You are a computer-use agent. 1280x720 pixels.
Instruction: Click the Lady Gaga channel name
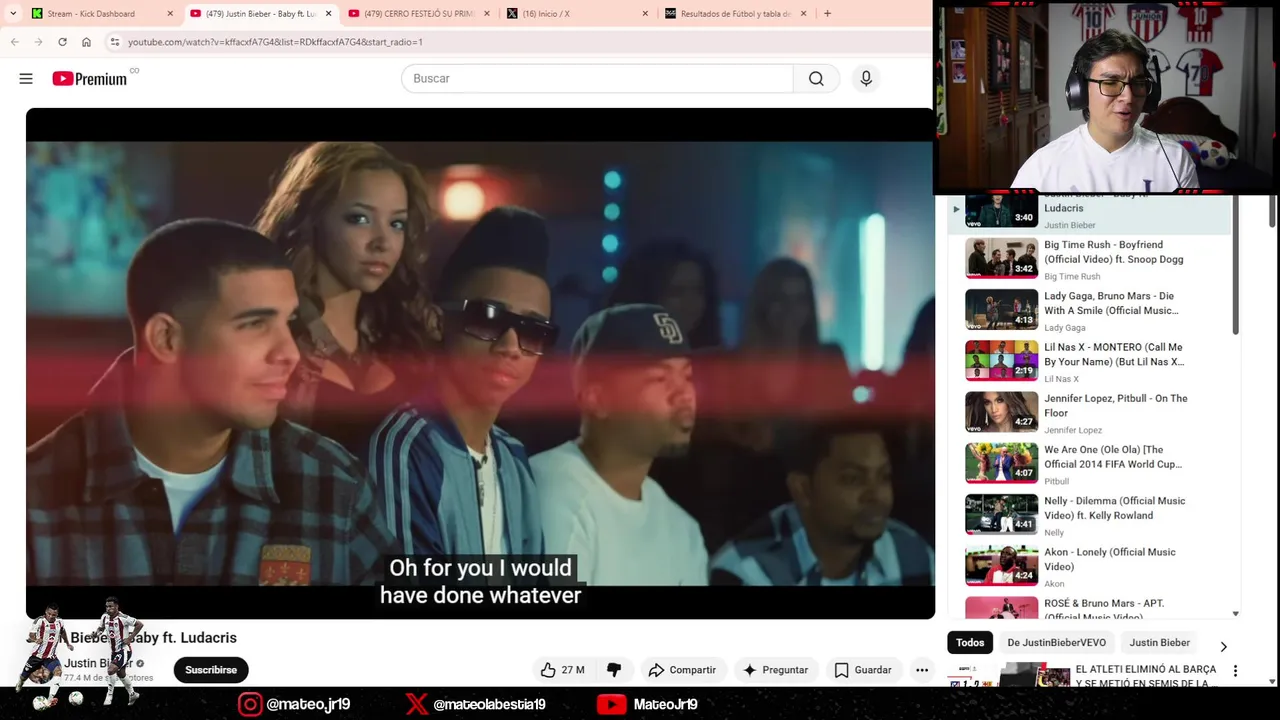coord(1064,328)
